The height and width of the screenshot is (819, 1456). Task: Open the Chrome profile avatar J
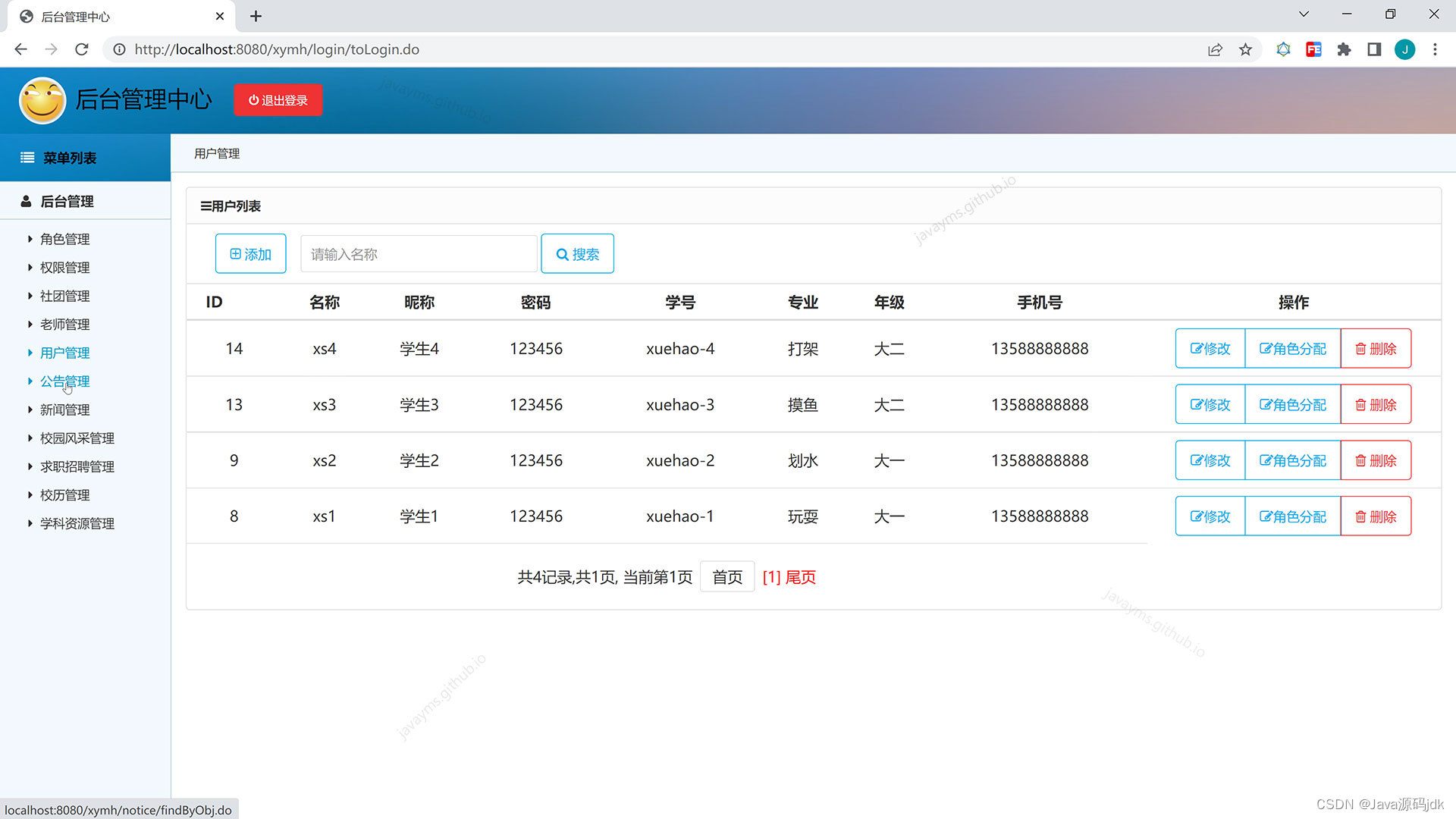coord(1404,49)
